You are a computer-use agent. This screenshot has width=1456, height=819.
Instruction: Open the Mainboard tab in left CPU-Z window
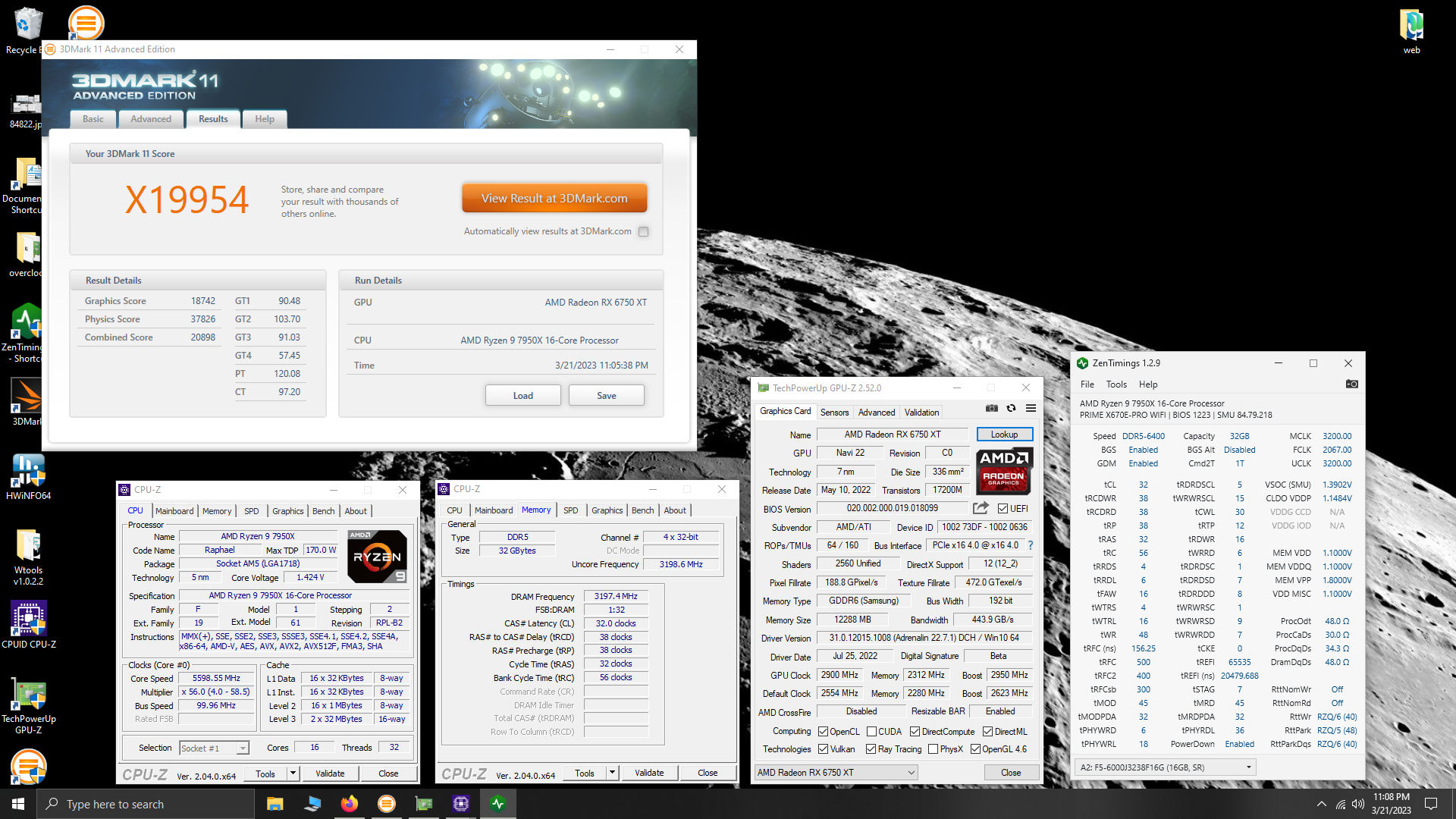coord(174,511)
